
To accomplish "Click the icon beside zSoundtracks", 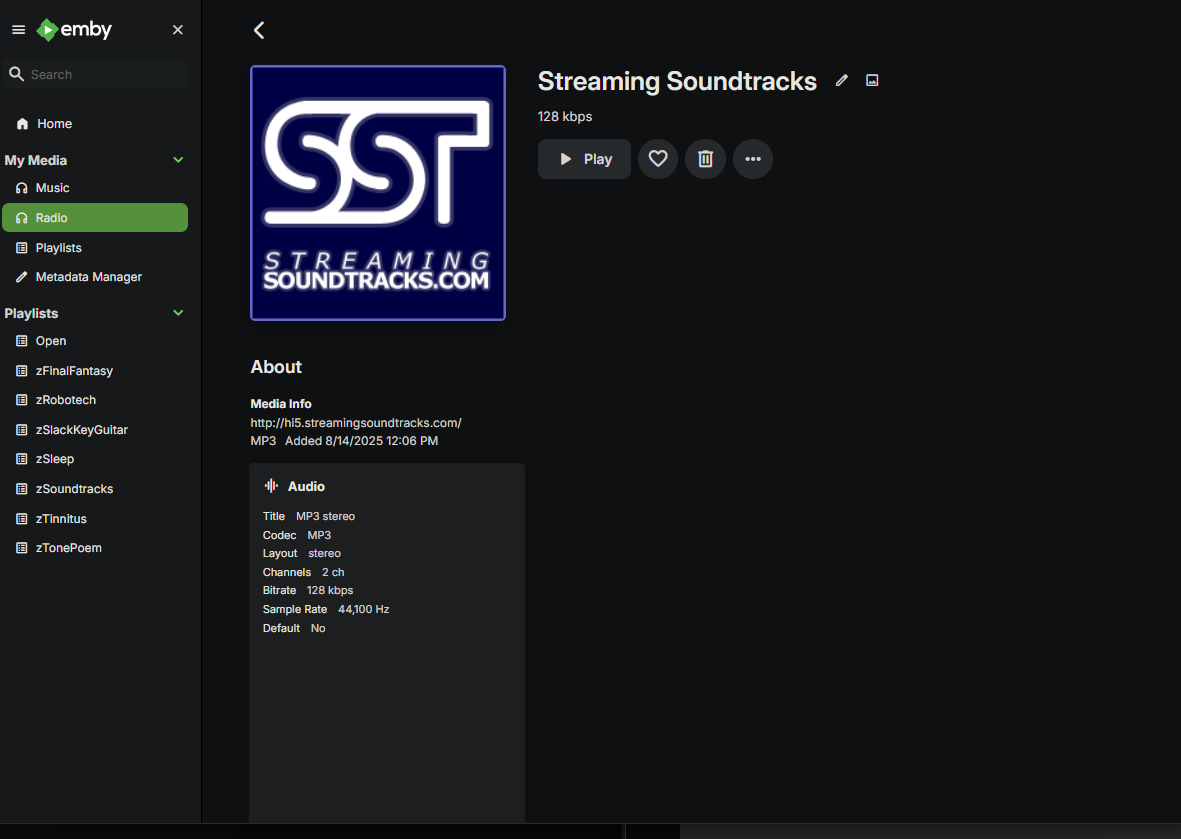I will click(x=22, y=489).
